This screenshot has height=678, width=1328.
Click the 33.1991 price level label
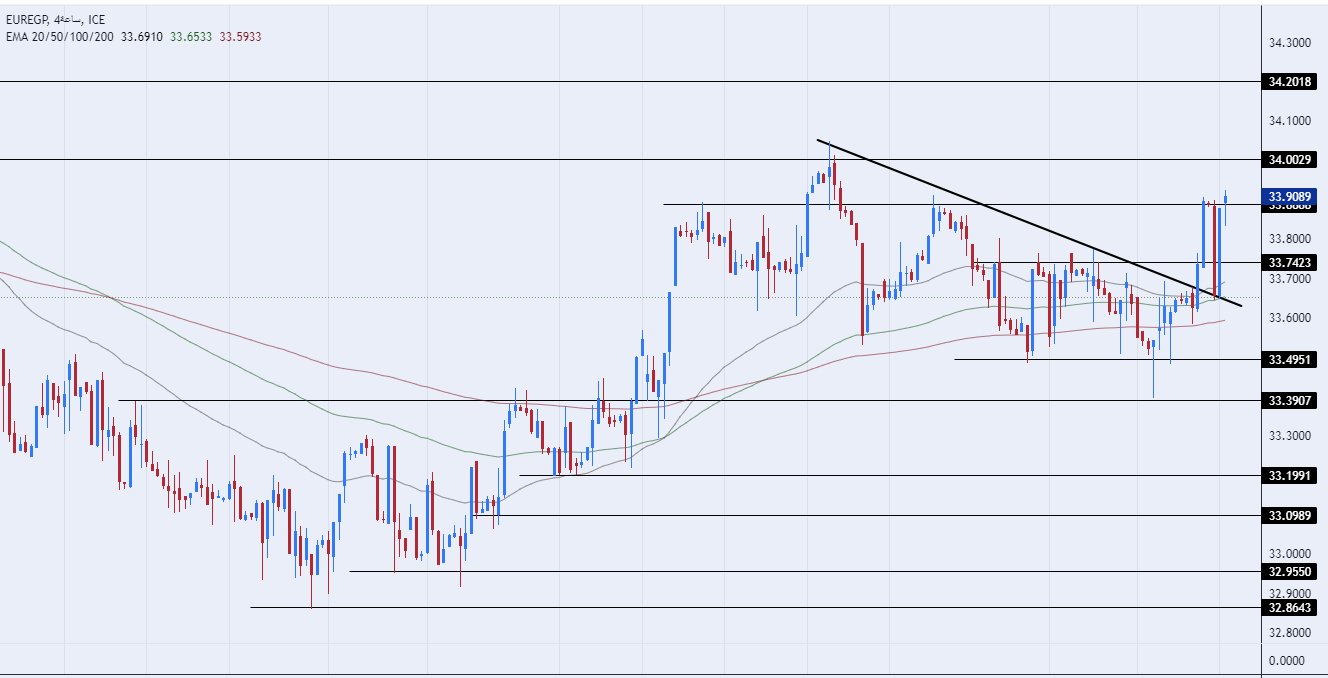(x=1289, y=476)
